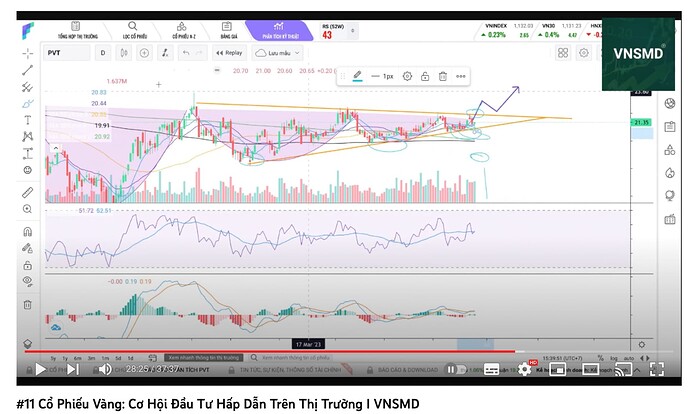Open Lọc cổ phiếu tab

tap(134, 30)
